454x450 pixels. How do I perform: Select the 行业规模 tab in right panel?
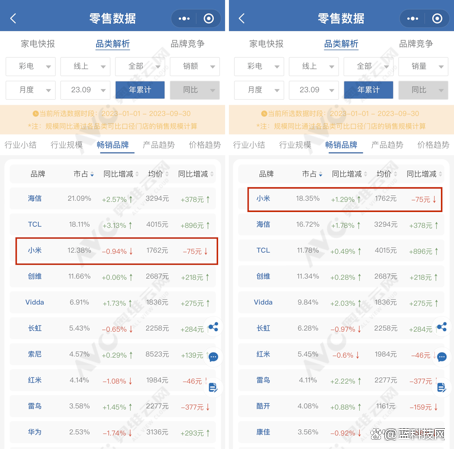pyautogui.click(x=295, y=145)
